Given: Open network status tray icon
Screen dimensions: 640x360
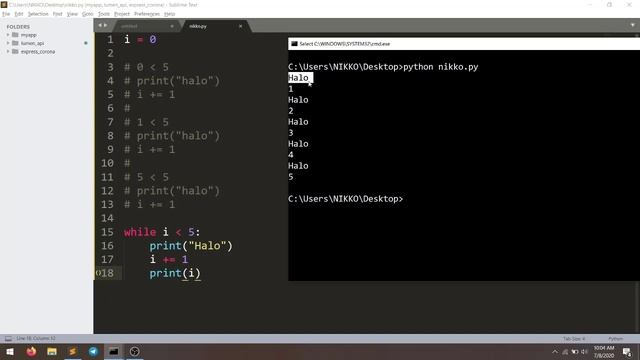Looking at the screenshot, I should click(x=565, y=352).
